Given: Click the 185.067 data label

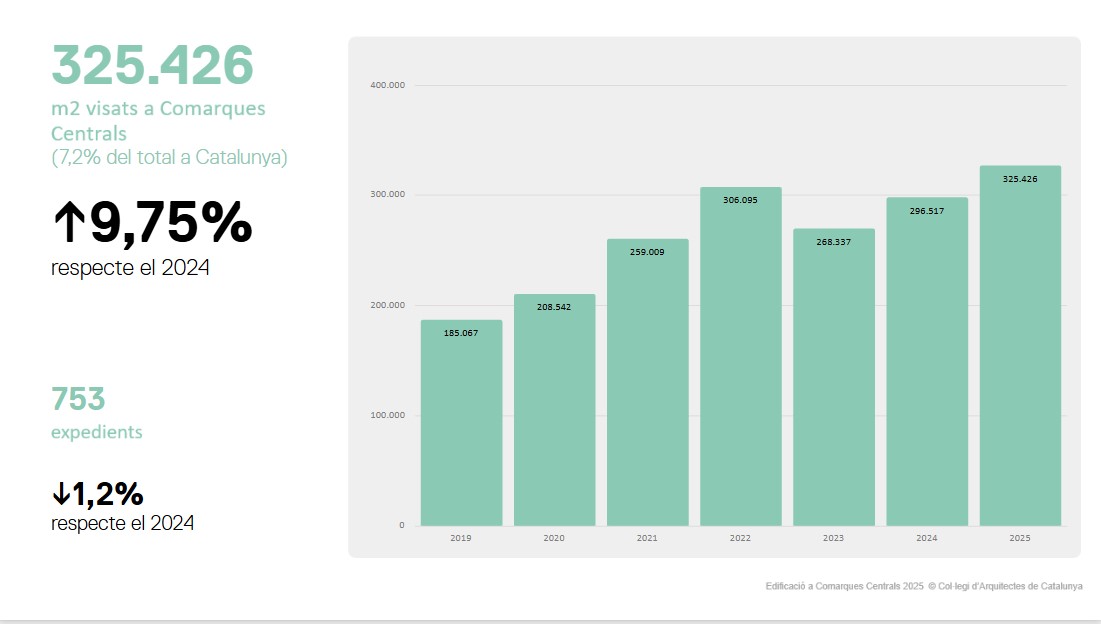Looking at the screenshot, I should [461, 333].
